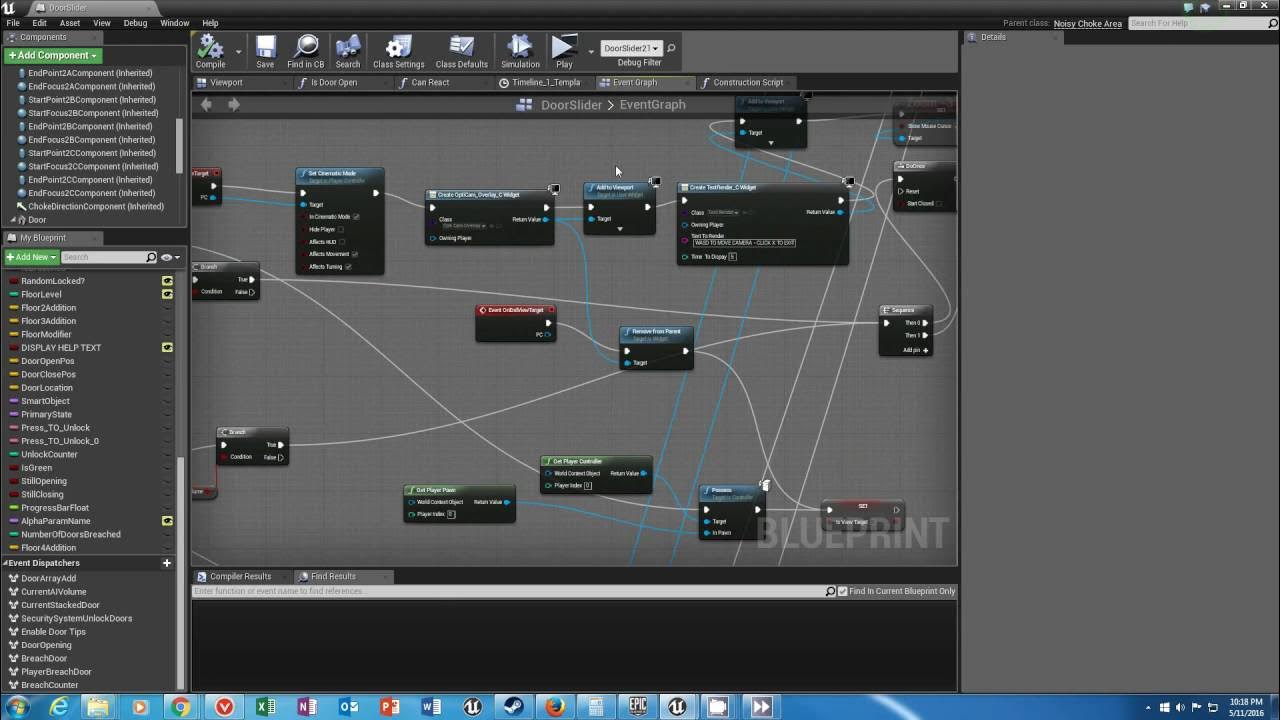
Task: Enable Hide Player checkbox
Action: click(x=341, y=229)
